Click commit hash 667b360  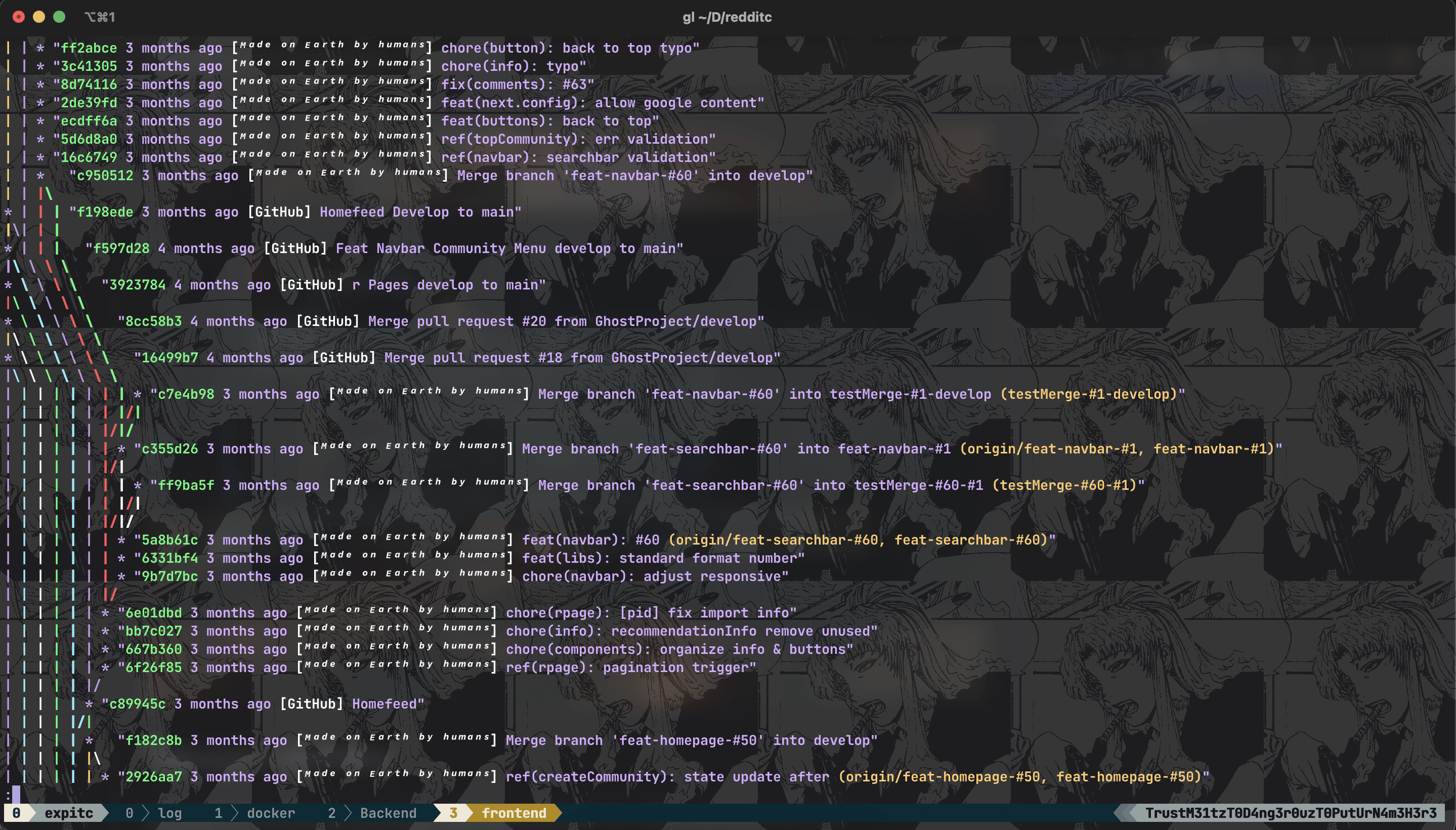153,650
